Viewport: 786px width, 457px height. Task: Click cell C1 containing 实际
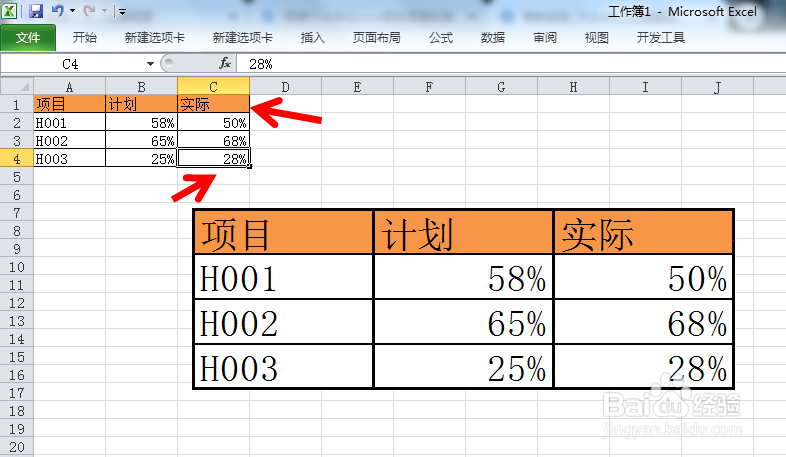[214, 104]
